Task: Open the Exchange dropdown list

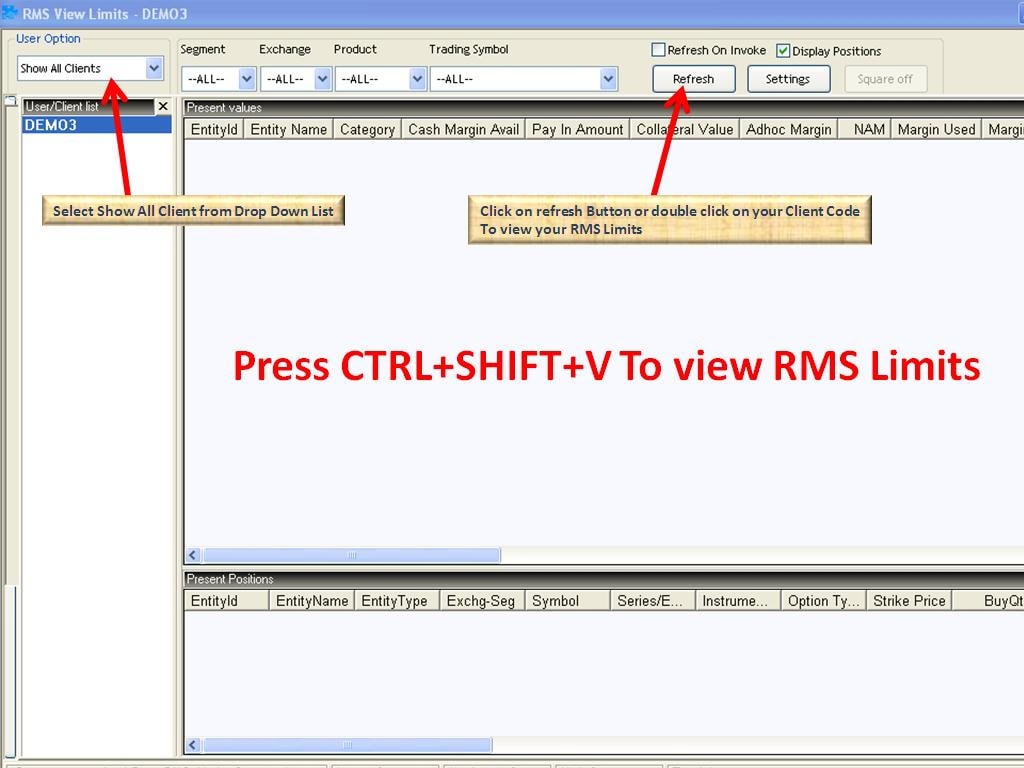Action: tap(322, 79)
